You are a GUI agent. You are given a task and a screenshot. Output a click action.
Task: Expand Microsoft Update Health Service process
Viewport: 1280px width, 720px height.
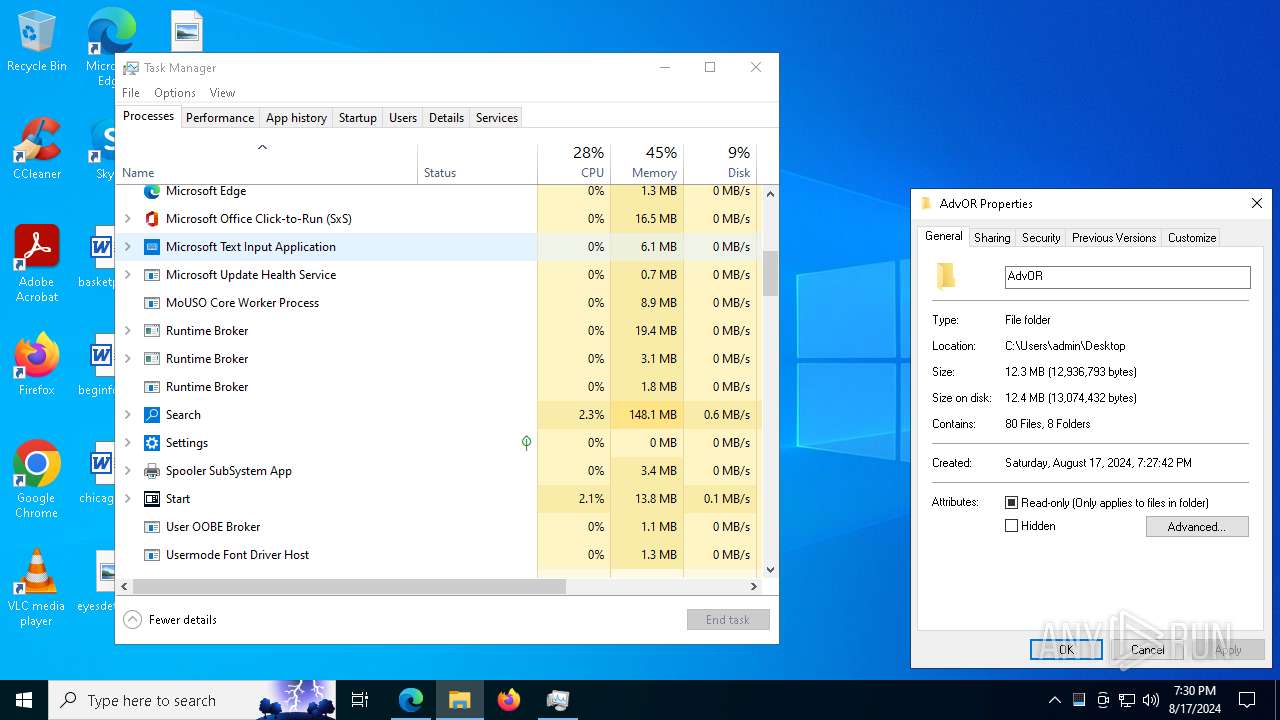coord(127,275)
